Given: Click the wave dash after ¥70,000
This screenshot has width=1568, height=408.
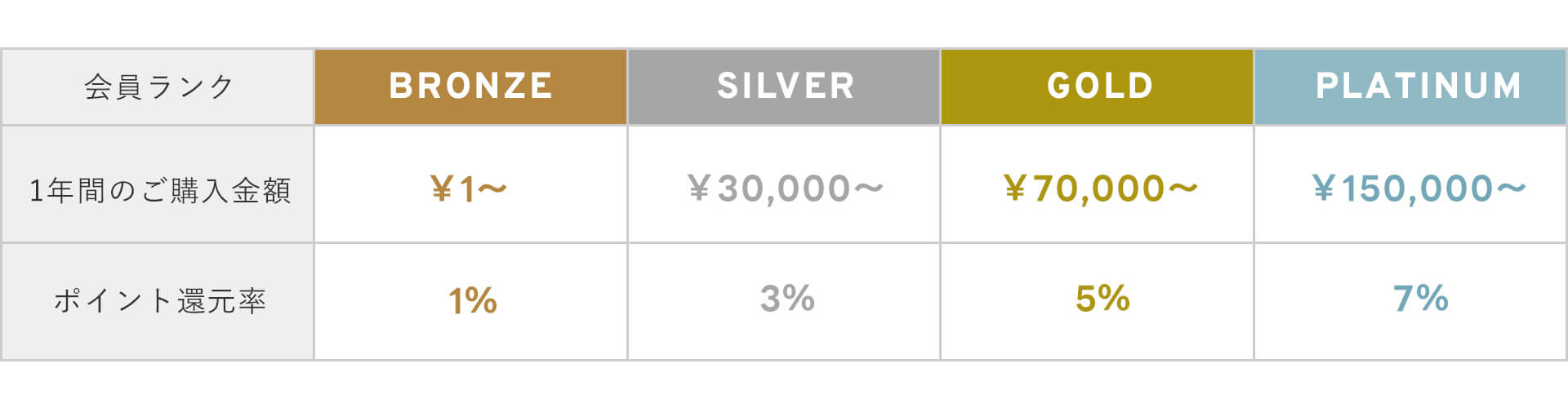Looking at the screenshot, I should point(1183,188).
